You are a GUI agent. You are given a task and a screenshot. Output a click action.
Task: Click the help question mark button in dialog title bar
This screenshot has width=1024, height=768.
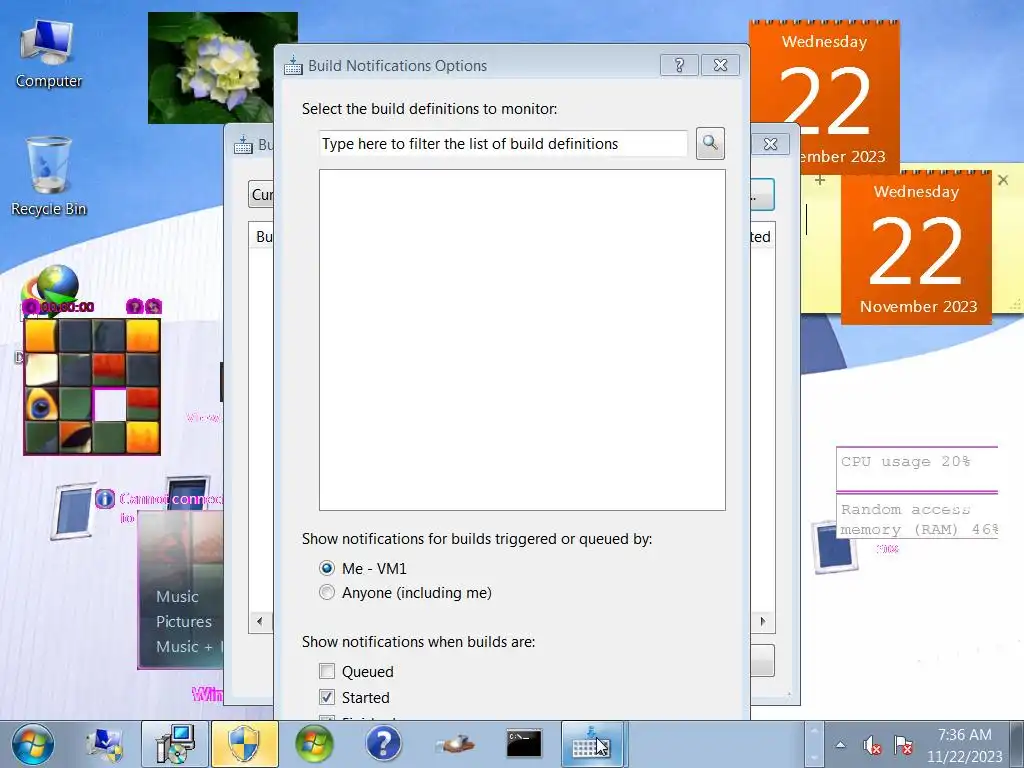point(679,65)
